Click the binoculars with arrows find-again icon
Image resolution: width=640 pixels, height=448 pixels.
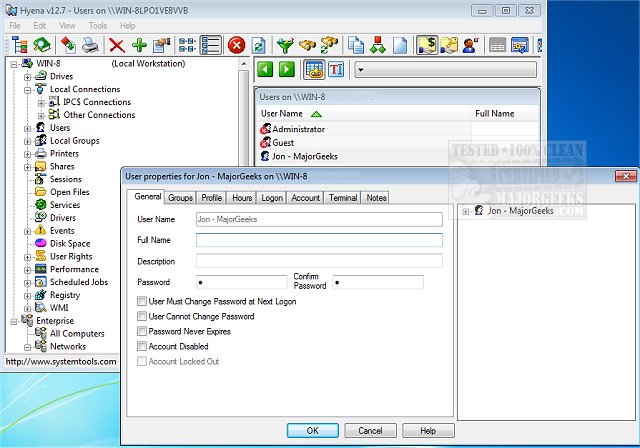pos(329,45)
